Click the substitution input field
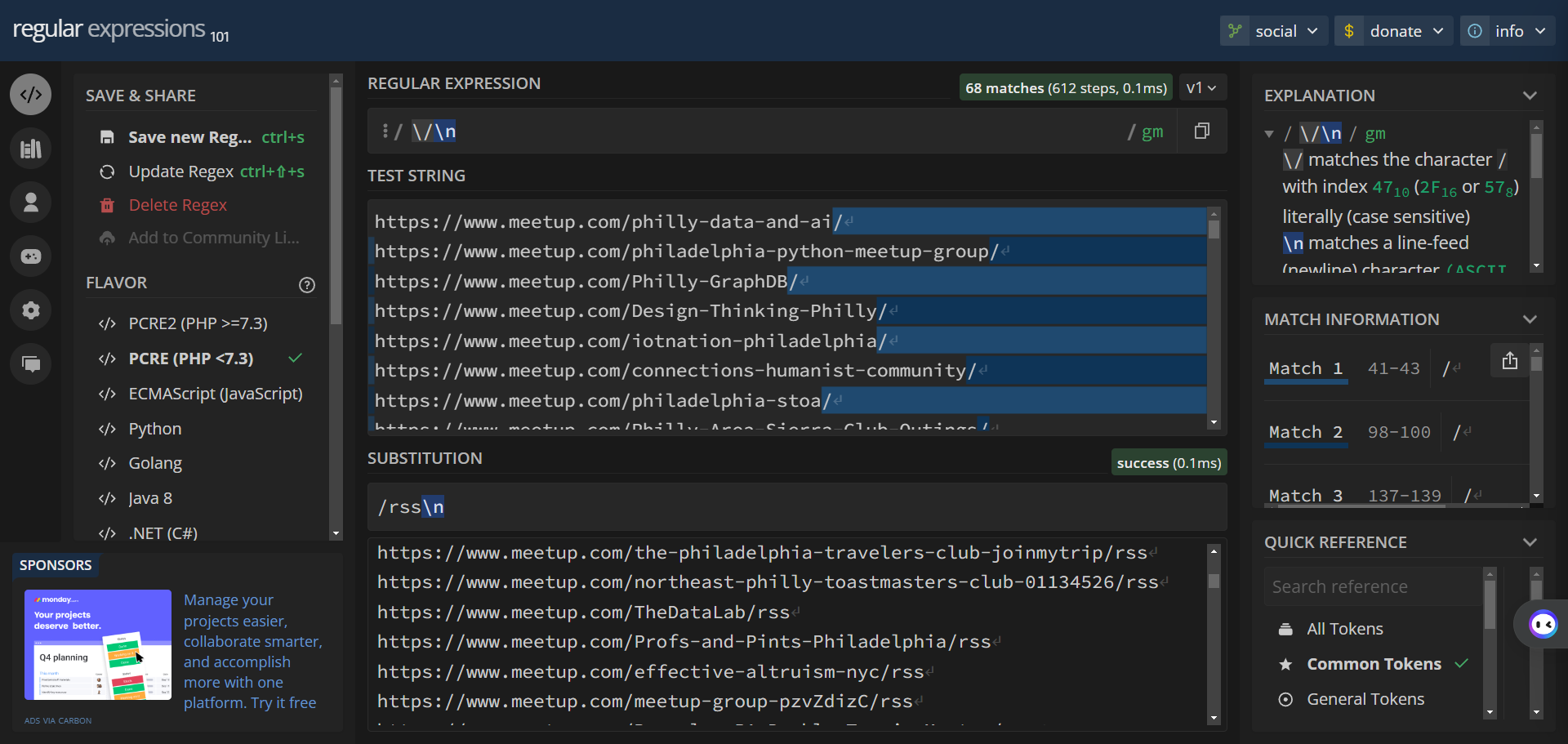Viewport: 1568px width, 744px height. pyautogui.click(x=797, y=506)
